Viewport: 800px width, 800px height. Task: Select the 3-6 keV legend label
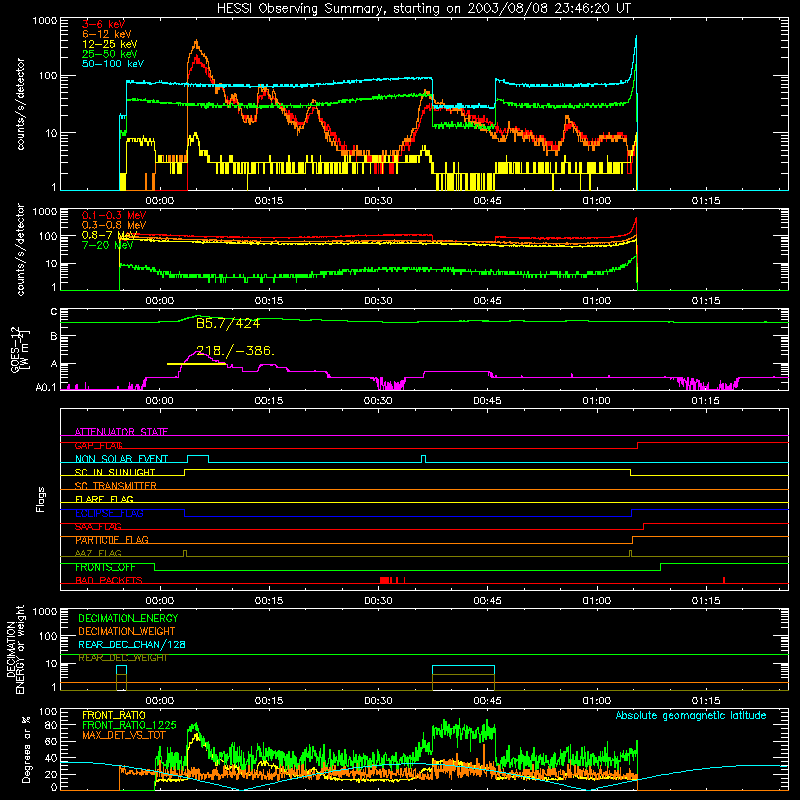click(104, 24)
